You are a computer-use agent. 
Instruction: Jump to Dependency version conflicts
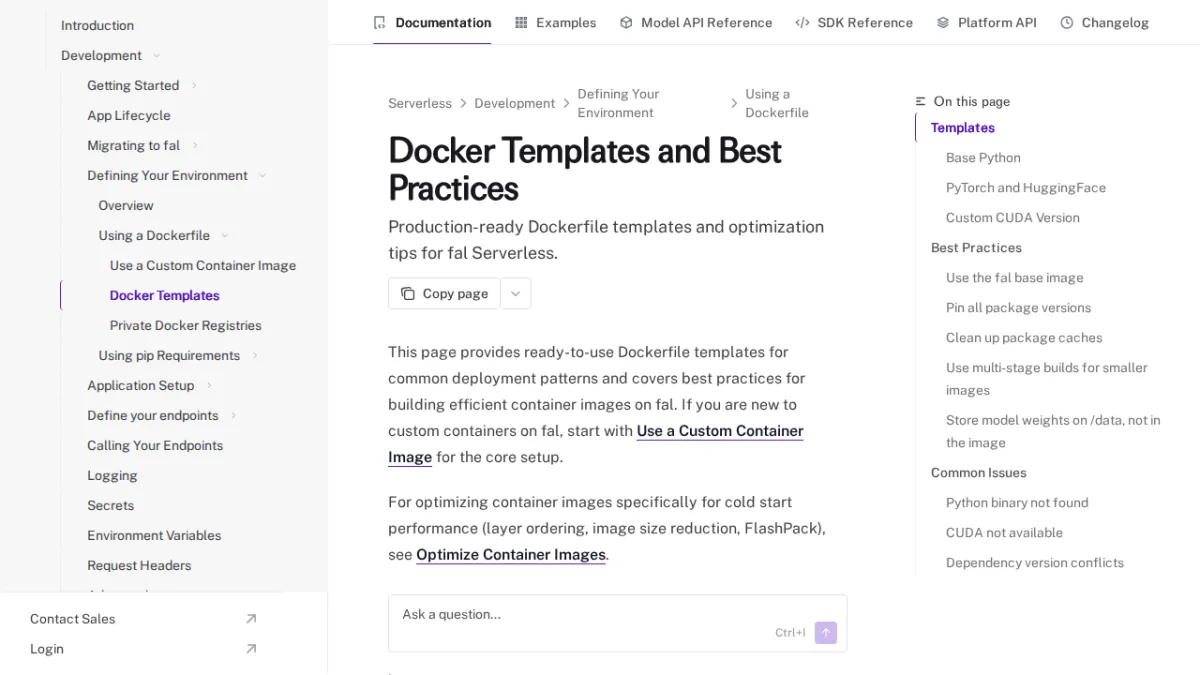[1035, 563]
